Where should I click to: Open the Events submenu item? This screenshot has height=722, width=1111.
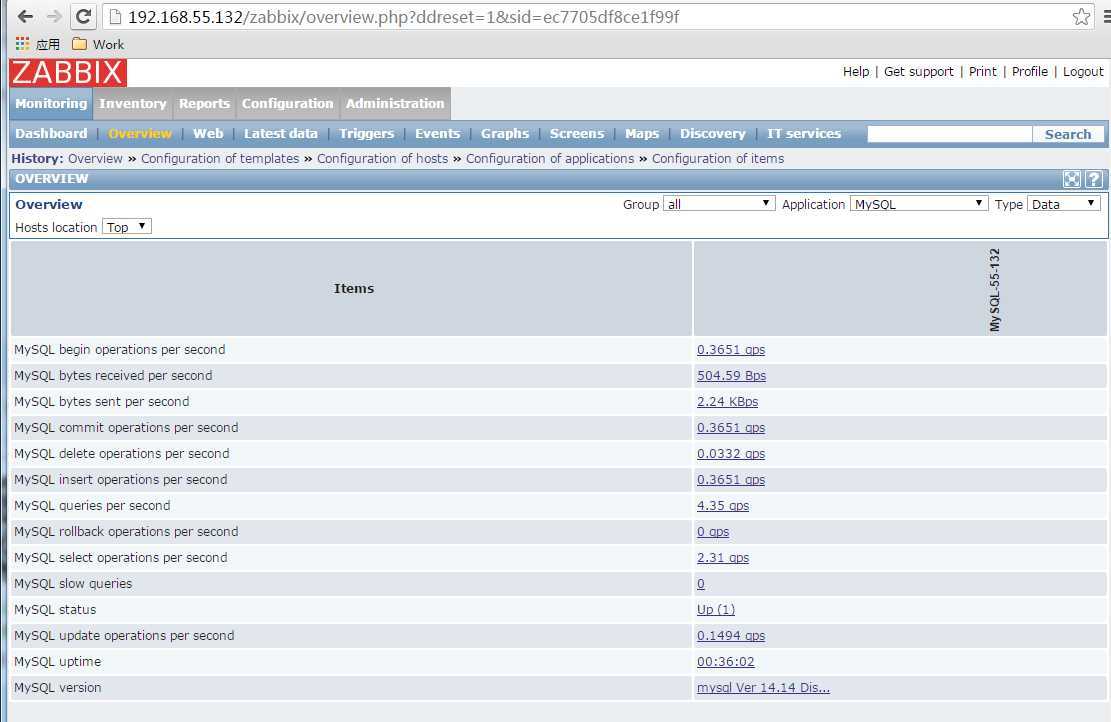point(437,133)
